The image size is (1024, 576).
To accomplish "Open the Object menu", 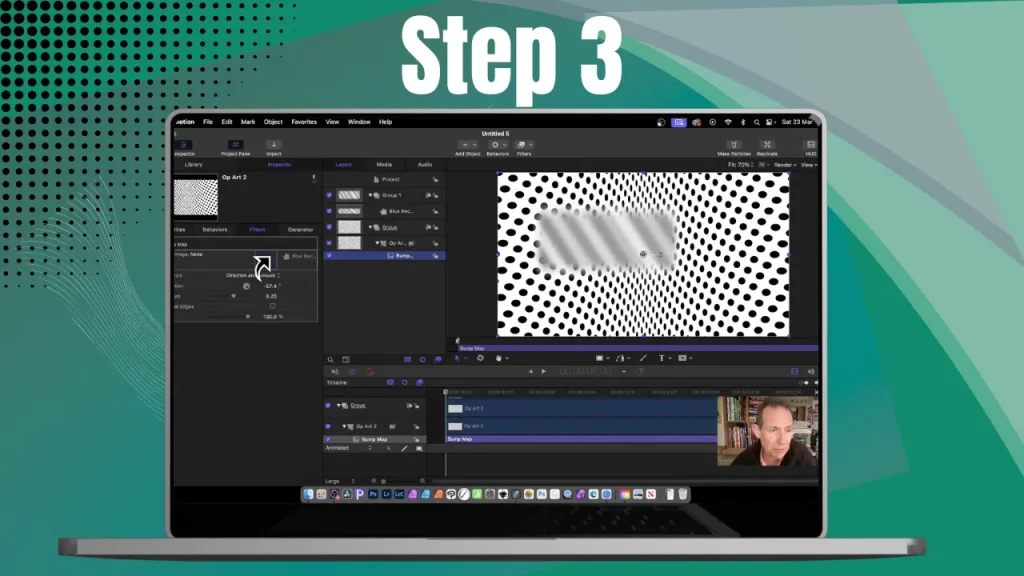I will (273, 122).
